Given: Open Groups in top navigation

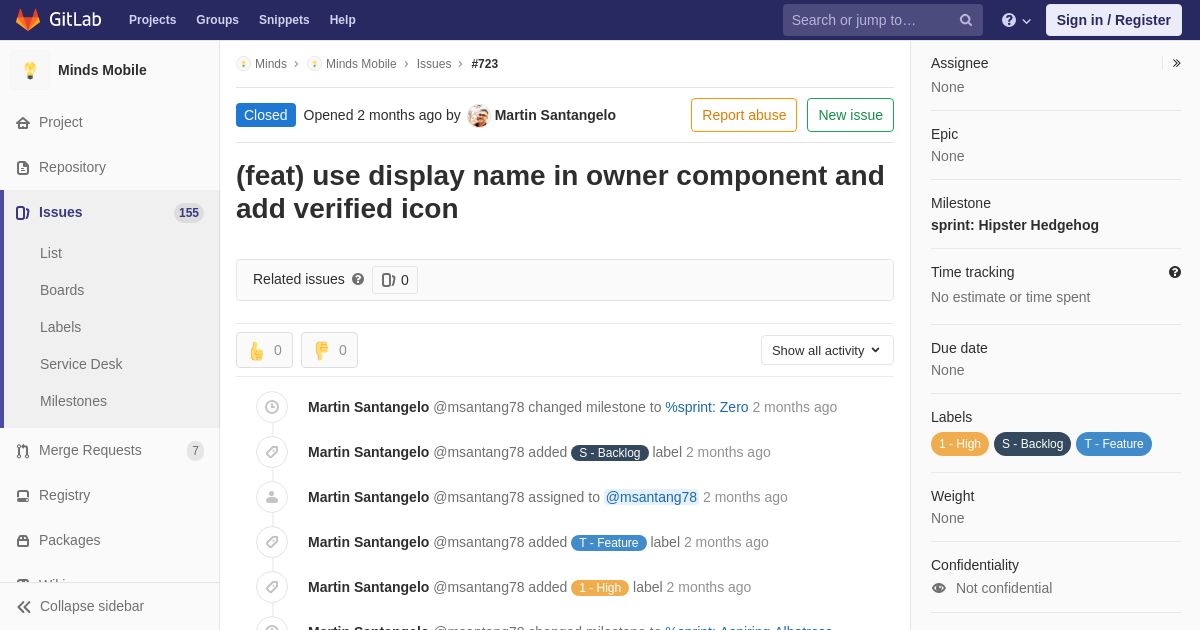Looking at the screenshot, I should pos(217,20).
